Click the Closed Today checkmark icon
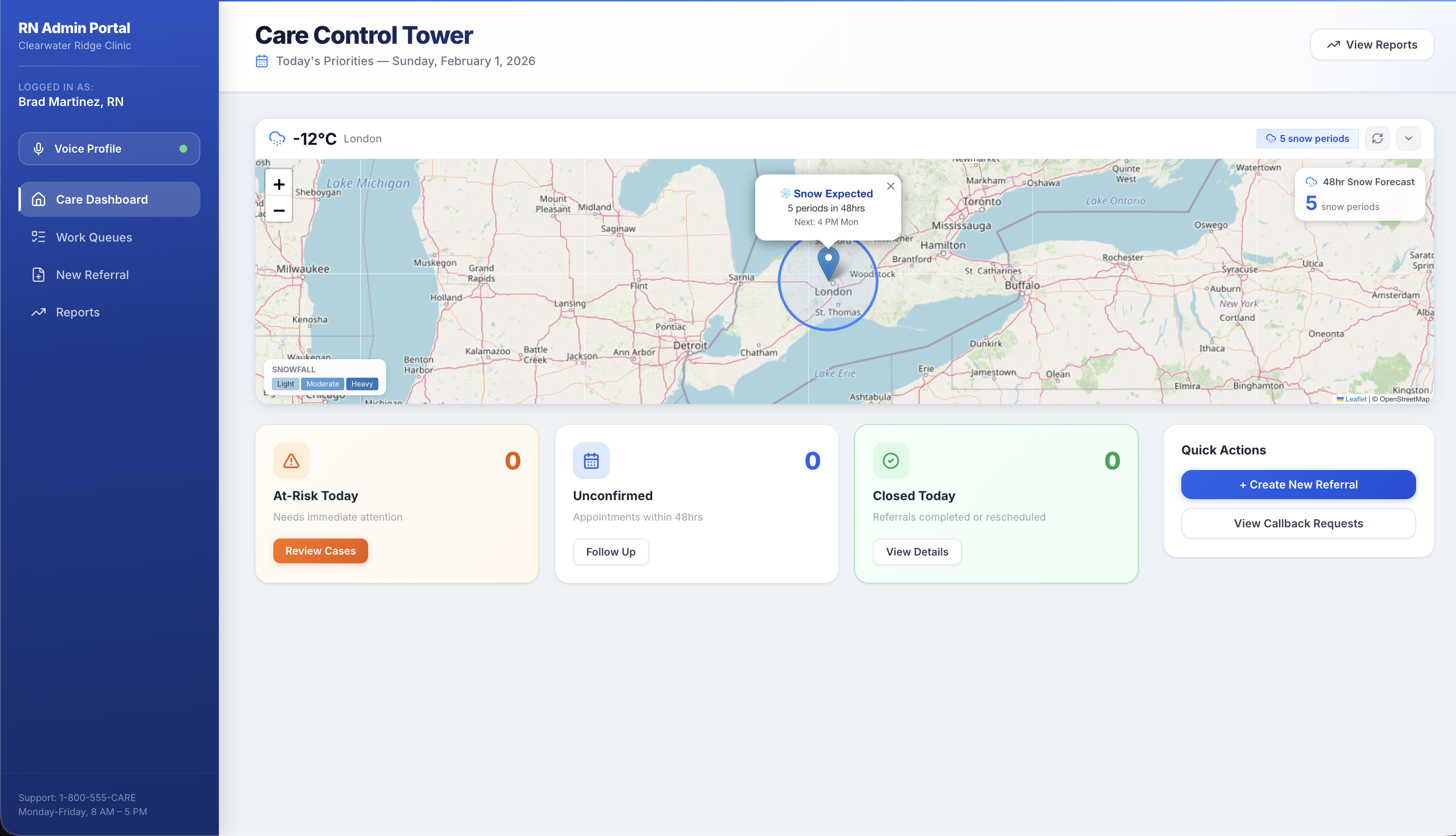 click(x=890, y=460)
